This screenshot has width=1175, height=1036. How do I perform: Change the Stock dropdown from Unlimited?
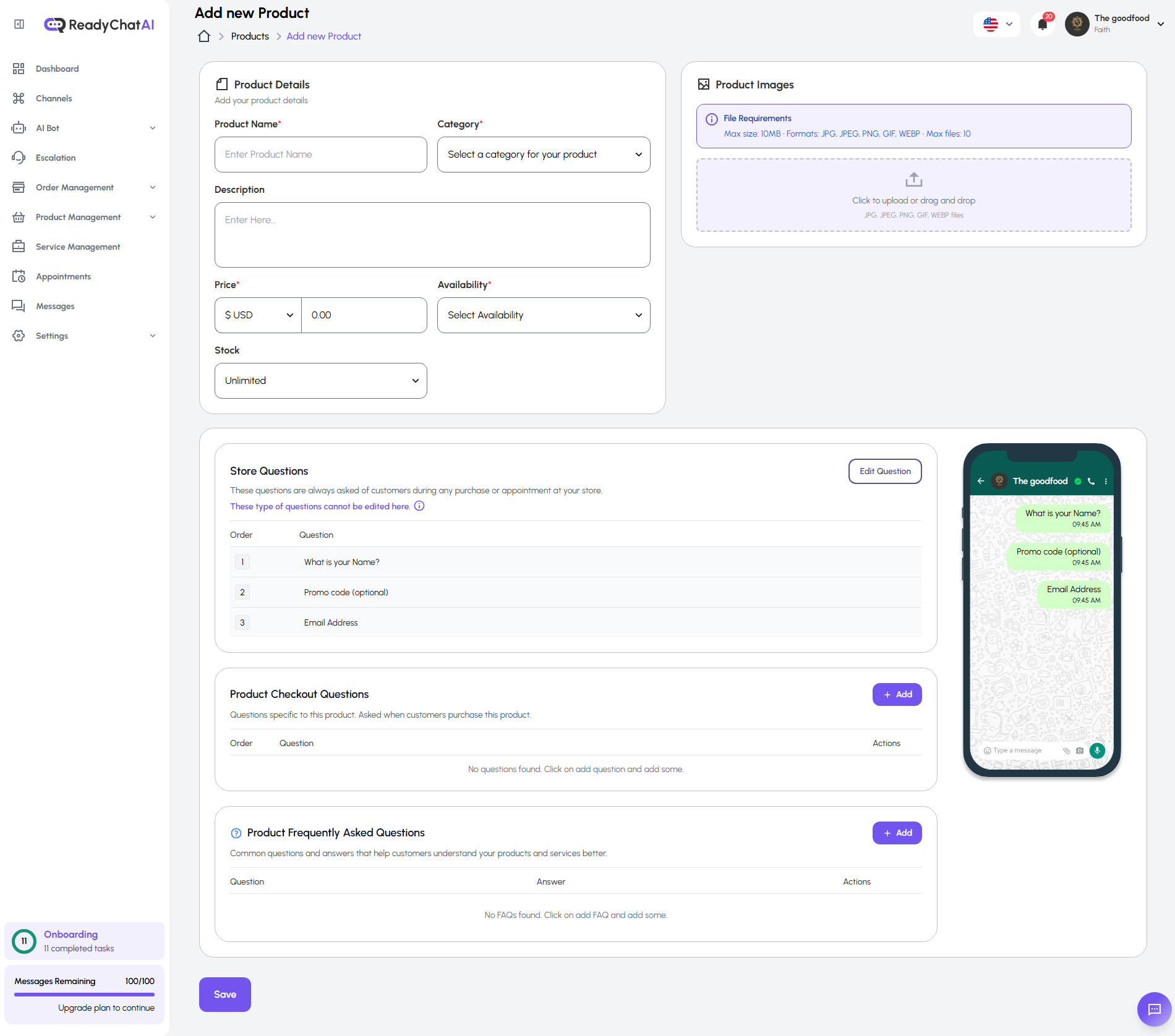pos(320,380)
